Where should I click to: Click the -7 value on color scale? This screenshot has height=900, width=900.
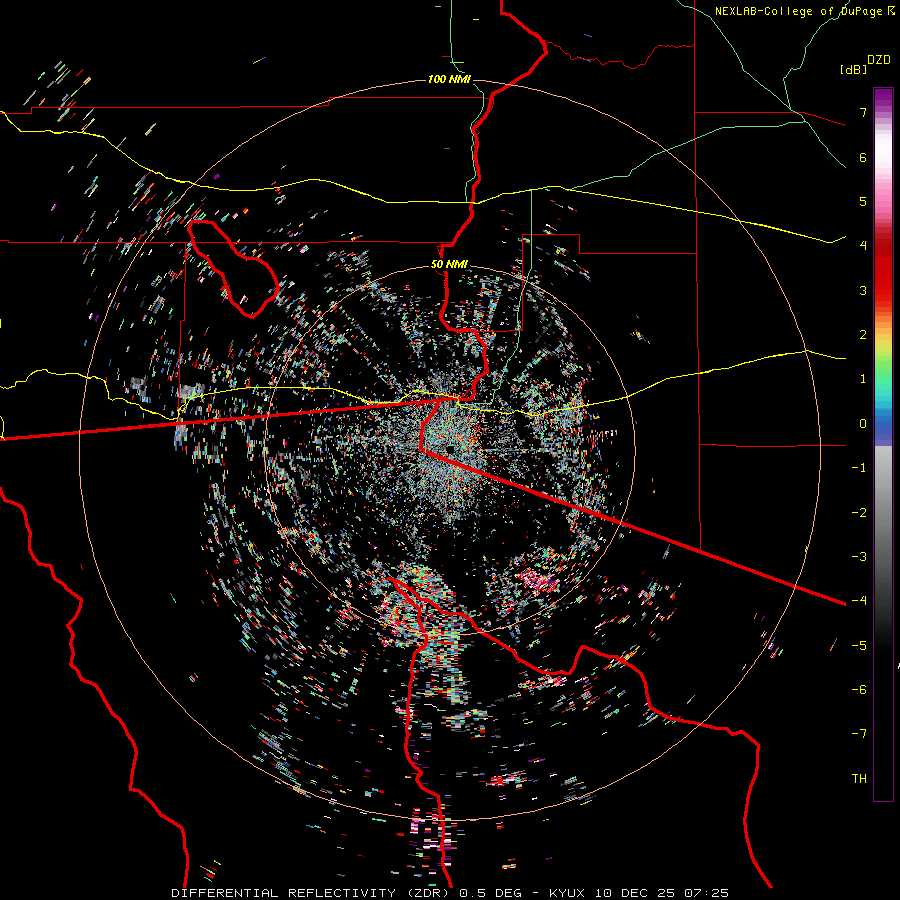[859, 734]
